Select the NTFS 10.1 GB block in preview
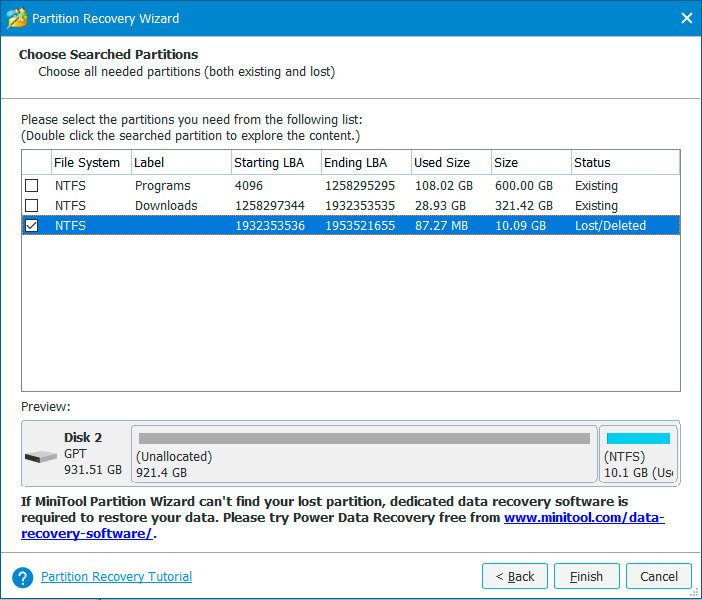 [638, 454]
